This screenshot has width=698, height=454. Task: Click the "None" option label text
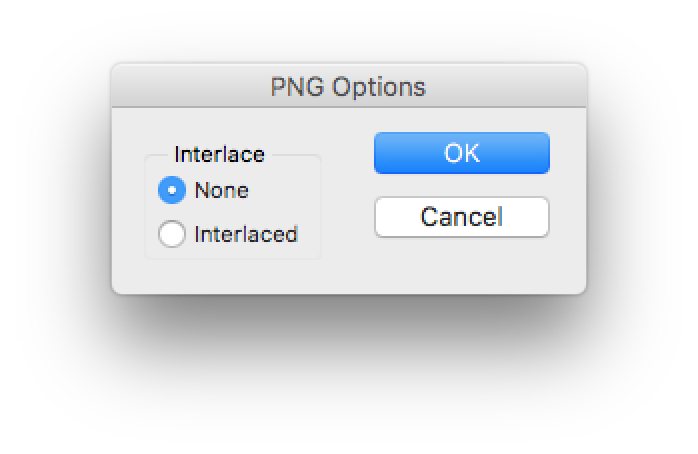[x=221, y=190]
